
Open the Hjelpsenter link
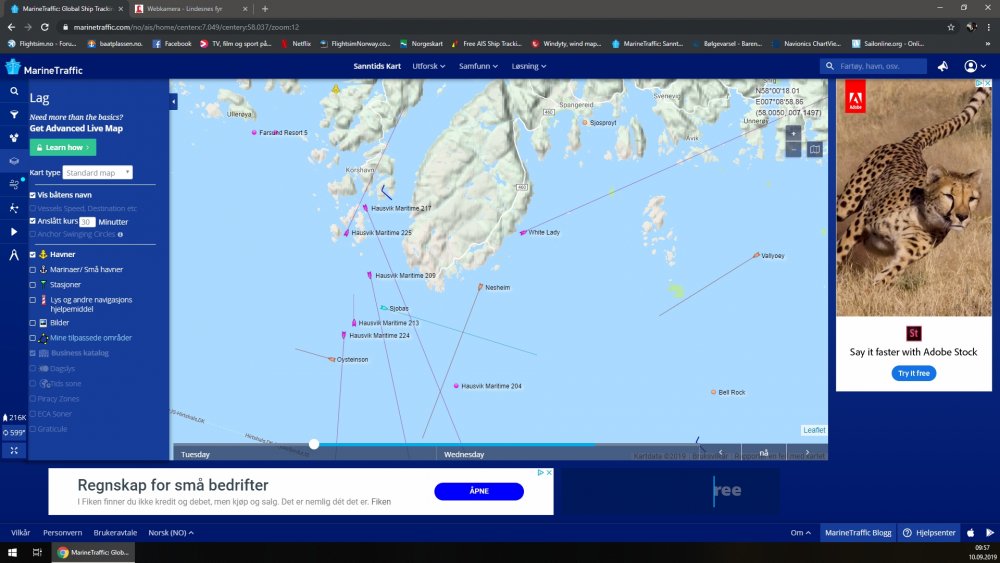coord(930,533)
